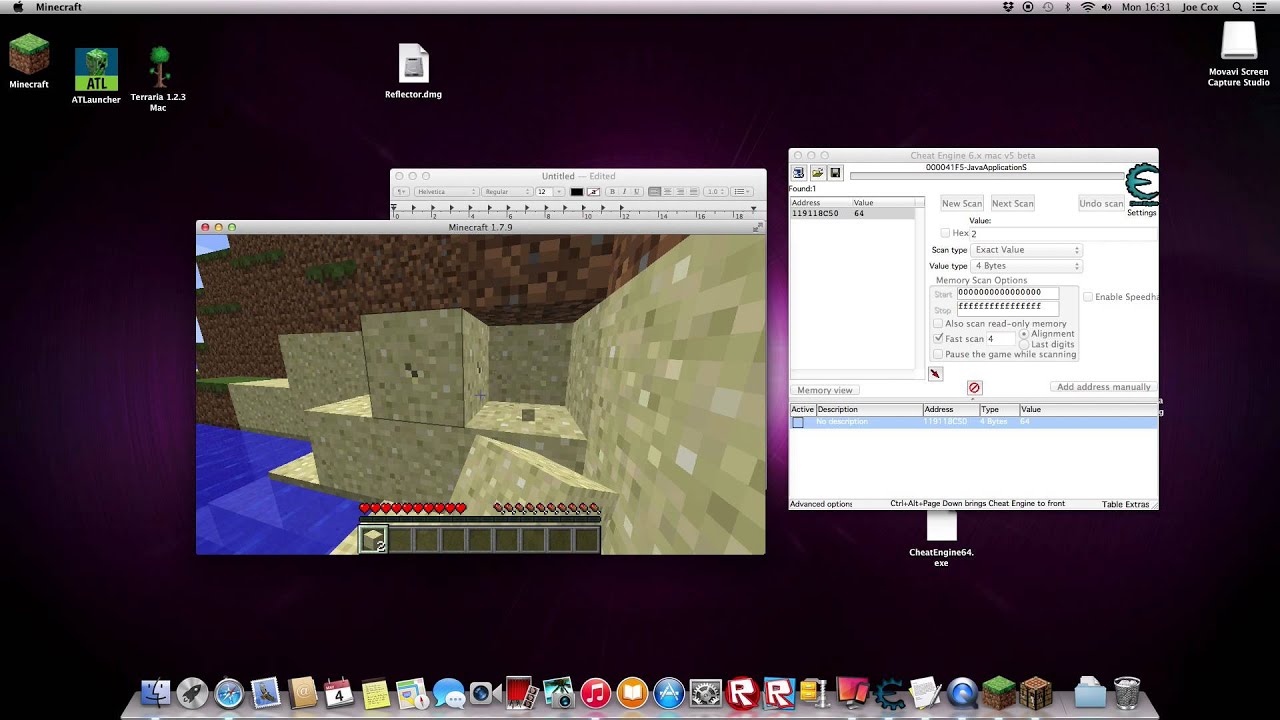The width and height of the screenshot is (1280, 720).
Task: Open list bullets dropdown in TextEdit
Action: point(742,192)
